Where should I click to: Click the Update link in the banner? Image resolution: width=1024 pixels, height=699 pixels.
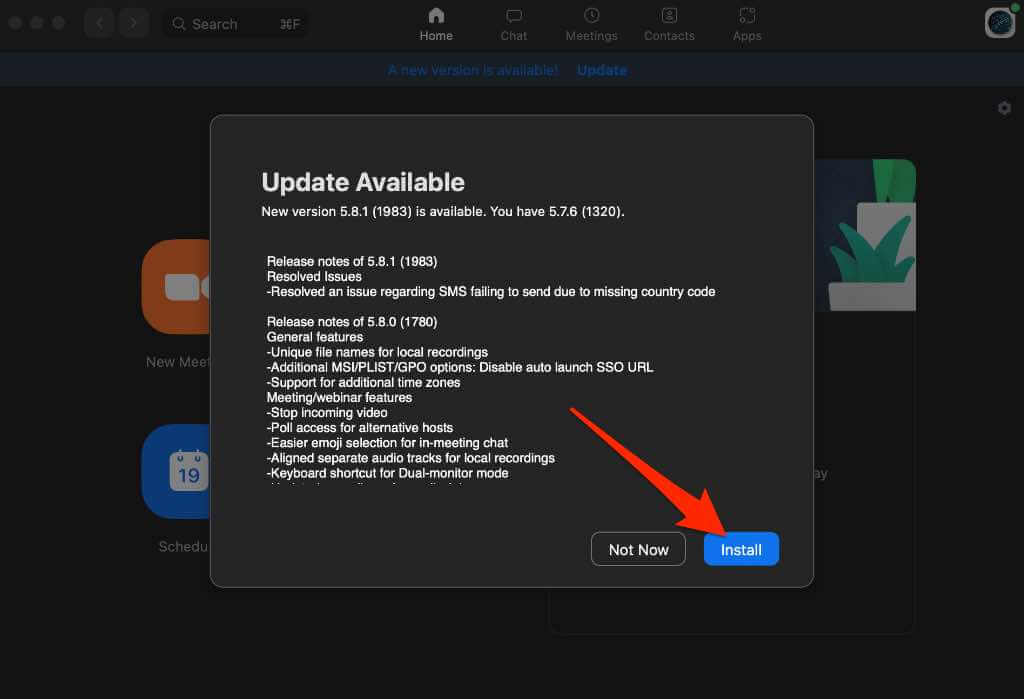tap(601, 70)
